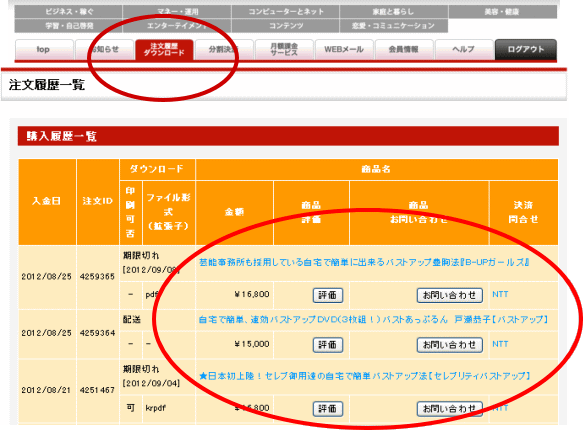Click 評価 button for the ¥15,000 order
The height and width of the screenshot is (430, 583).
coord(328,345)
